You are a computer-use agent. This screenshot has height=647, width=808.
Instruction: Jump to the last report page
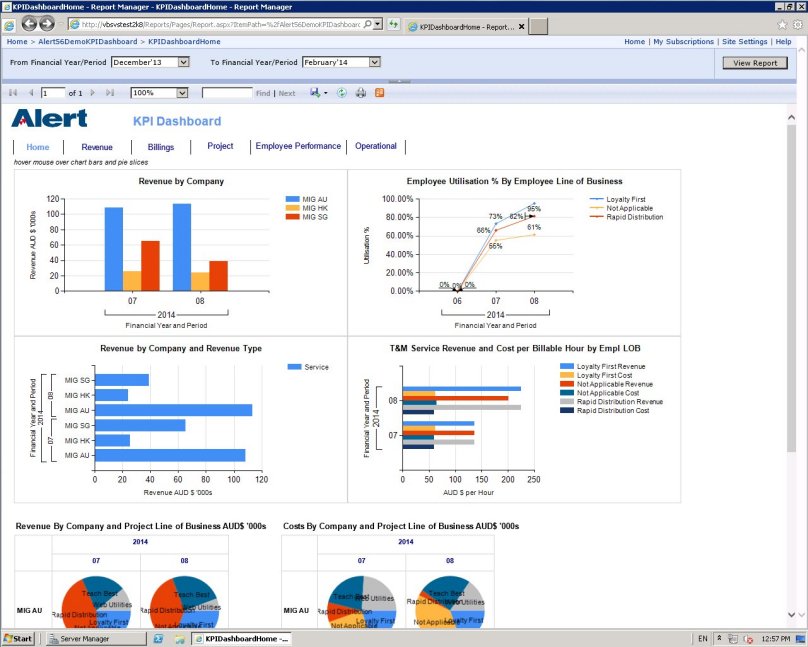[110, 93]
